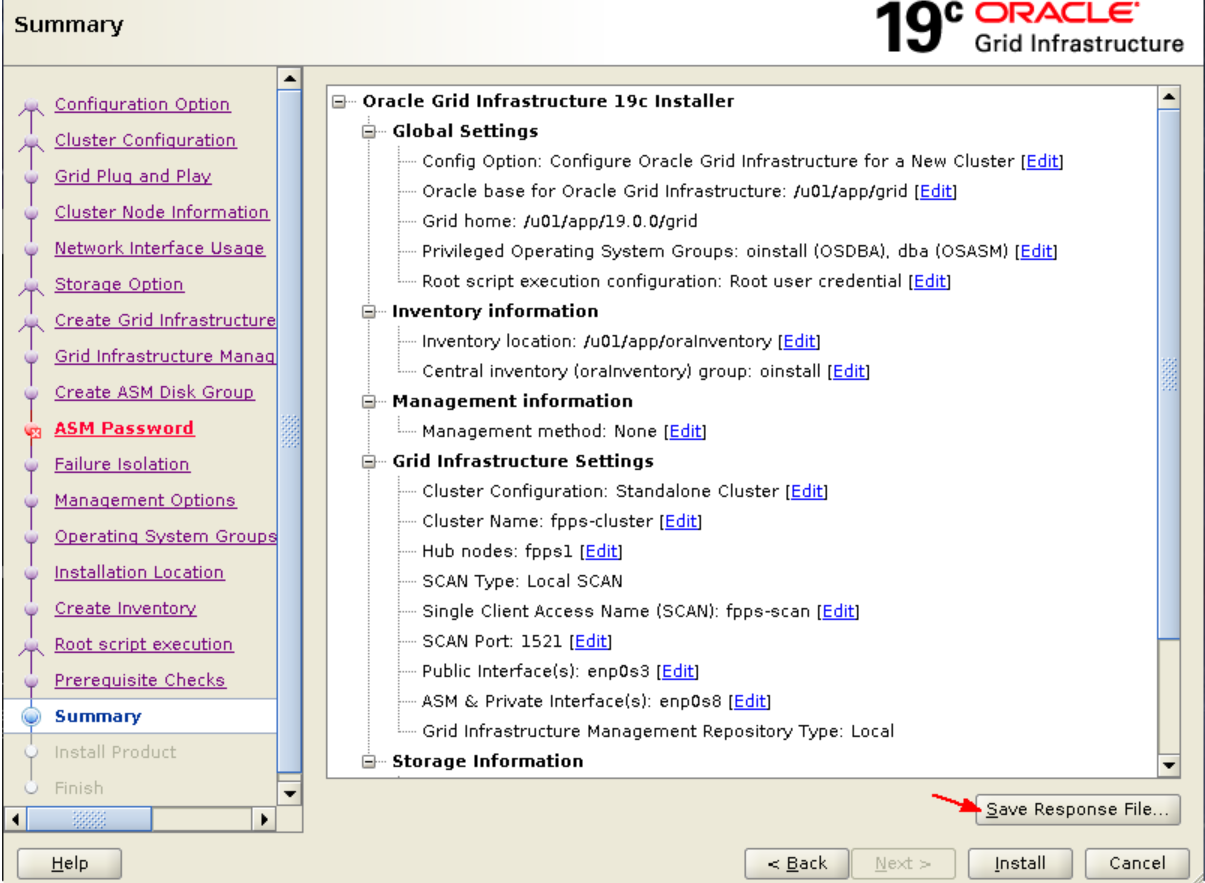This screenshot has height=883, width=1205.
Task: Edit the Config Option setting
Action: [x=1042, y=161]
